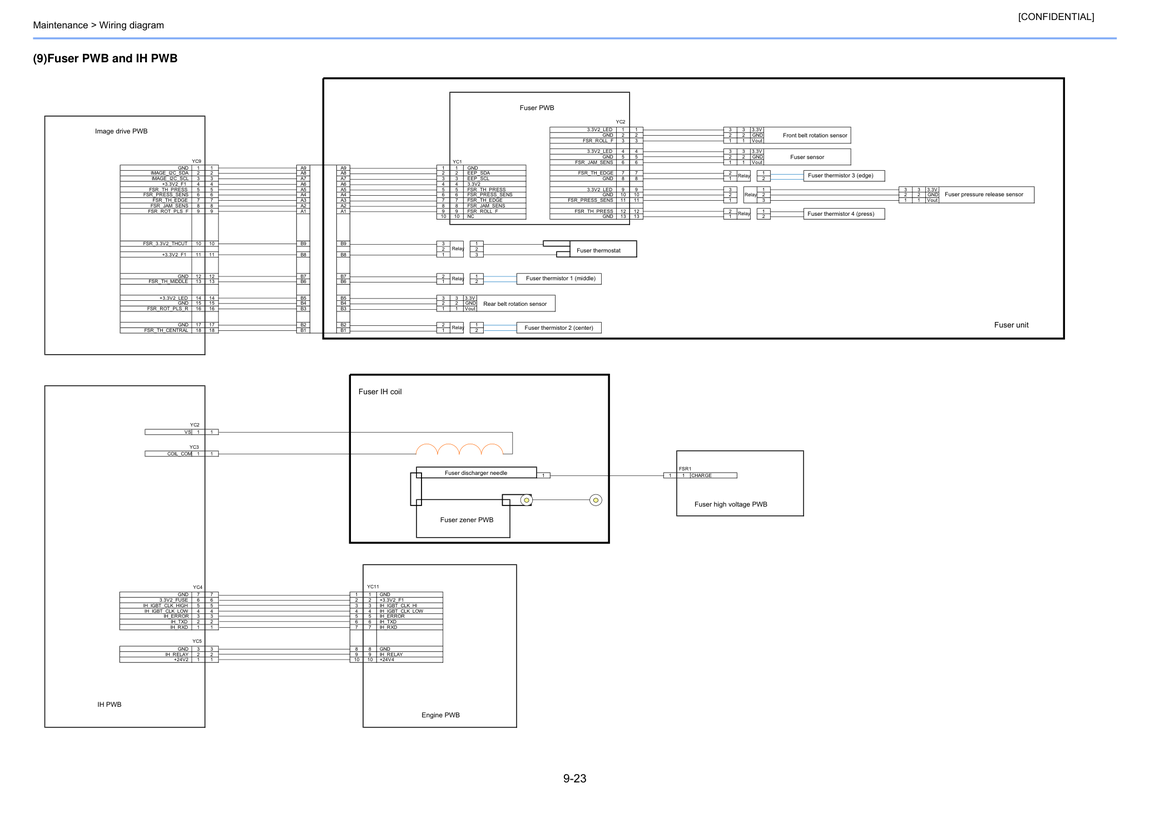1150x813 pixels.
Task: Click the "YC4" connector label
Action: [x=197, y=587]
